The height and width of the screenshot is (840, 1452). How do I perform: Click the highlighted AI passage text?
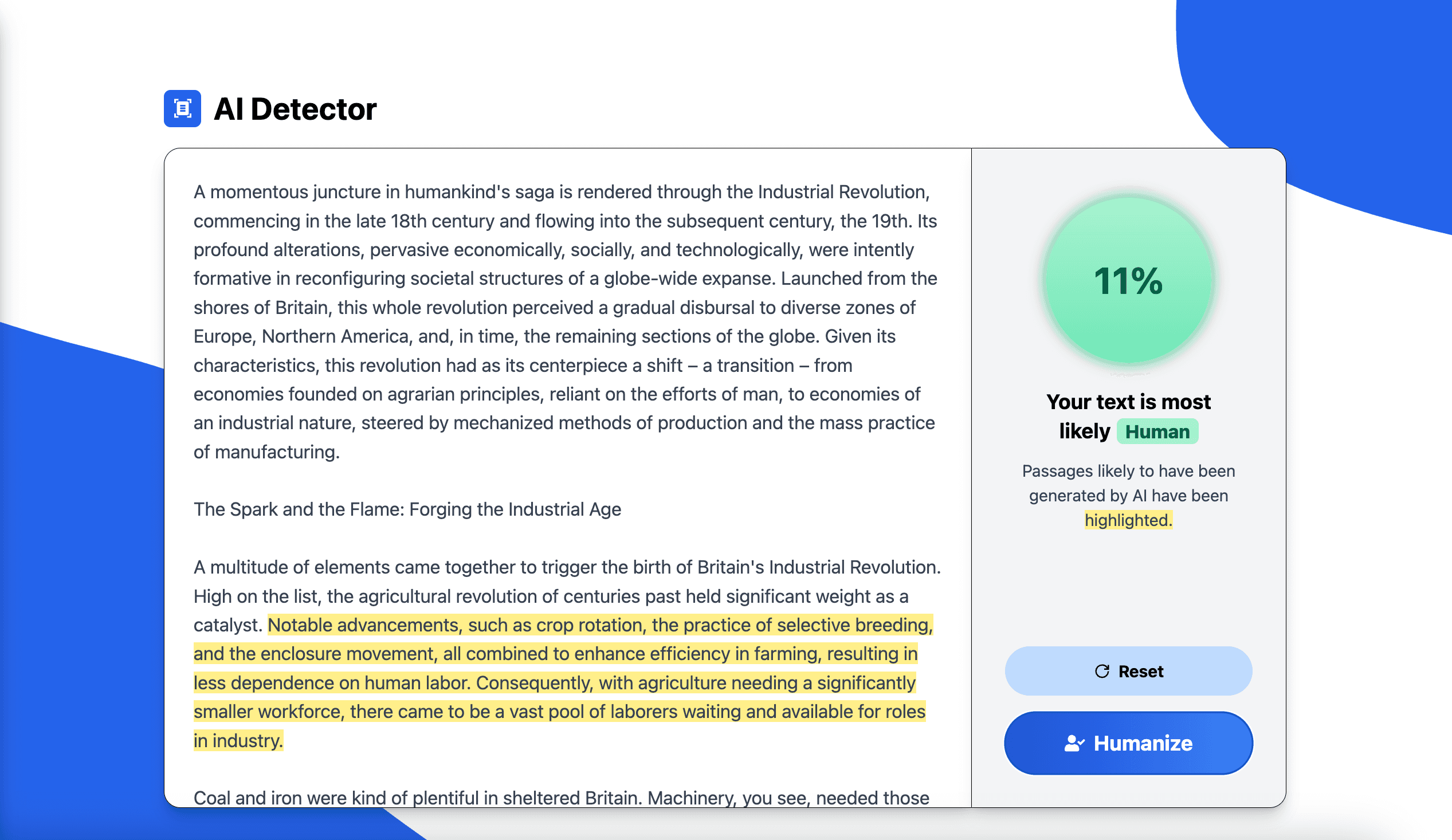[556, 683]
